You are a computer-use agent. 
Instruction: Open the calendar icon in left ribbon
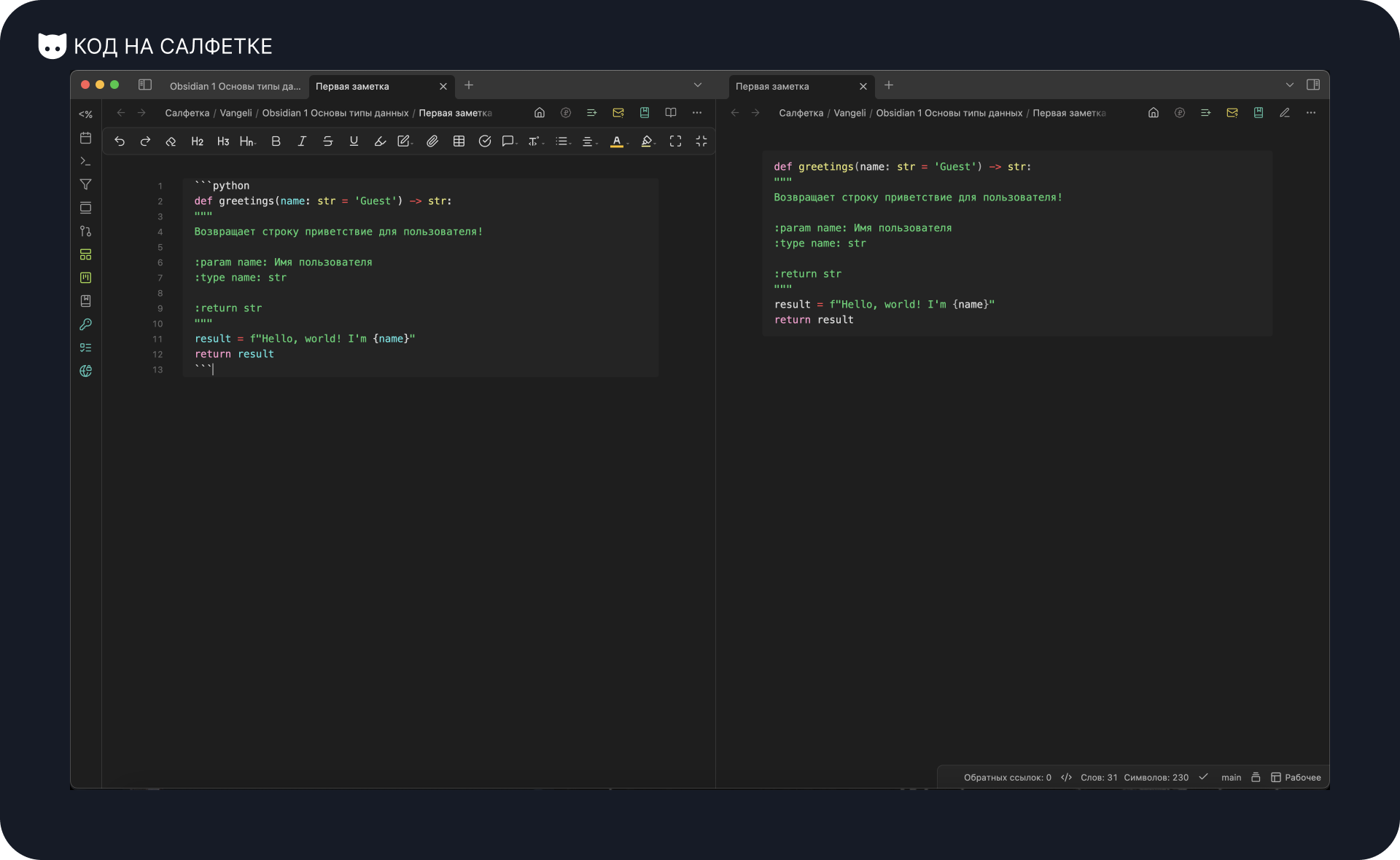pos(85,138)
